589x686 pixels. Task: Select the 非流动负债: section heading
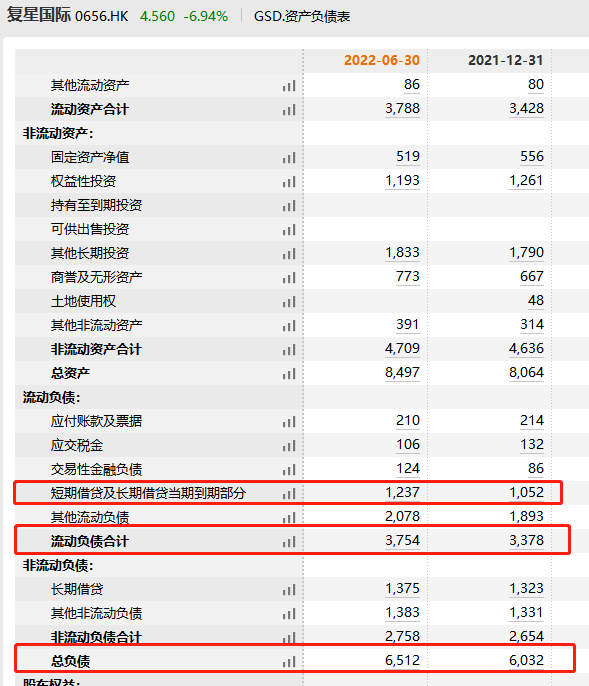(58, 566)
